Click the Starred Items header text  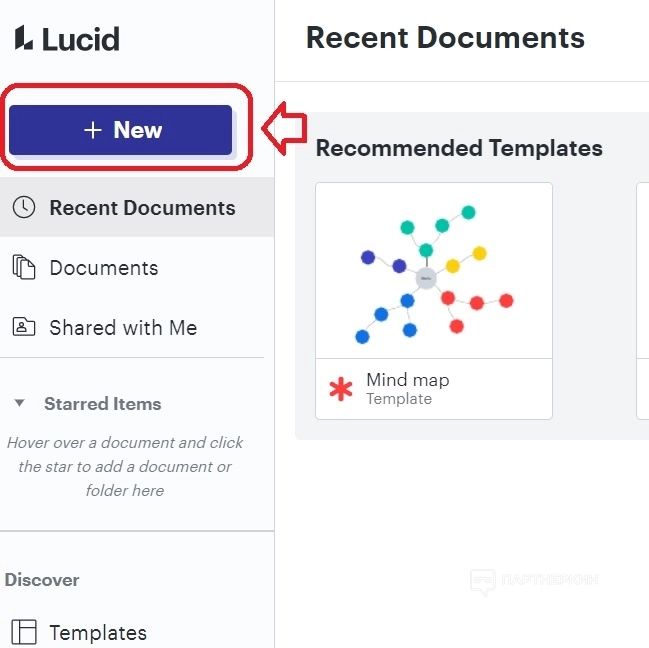point(102,404)
